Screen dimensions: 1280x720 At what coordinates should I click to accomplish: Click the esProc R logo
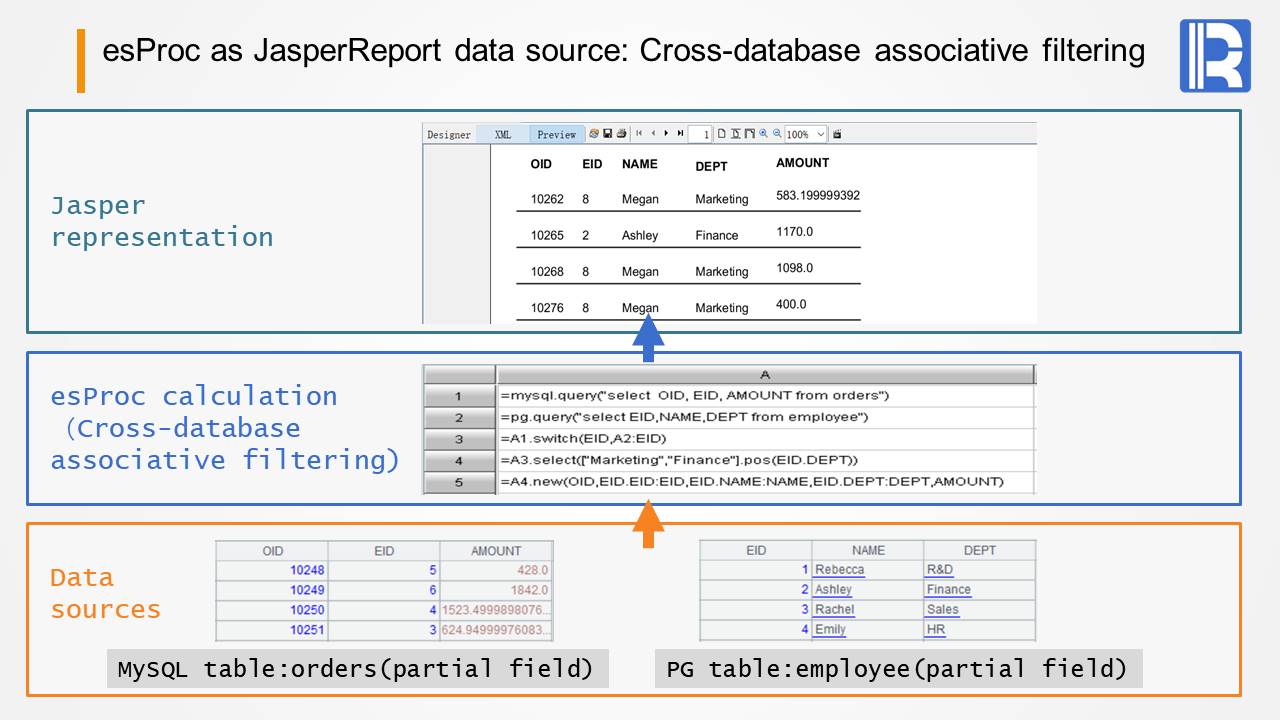1214,56
